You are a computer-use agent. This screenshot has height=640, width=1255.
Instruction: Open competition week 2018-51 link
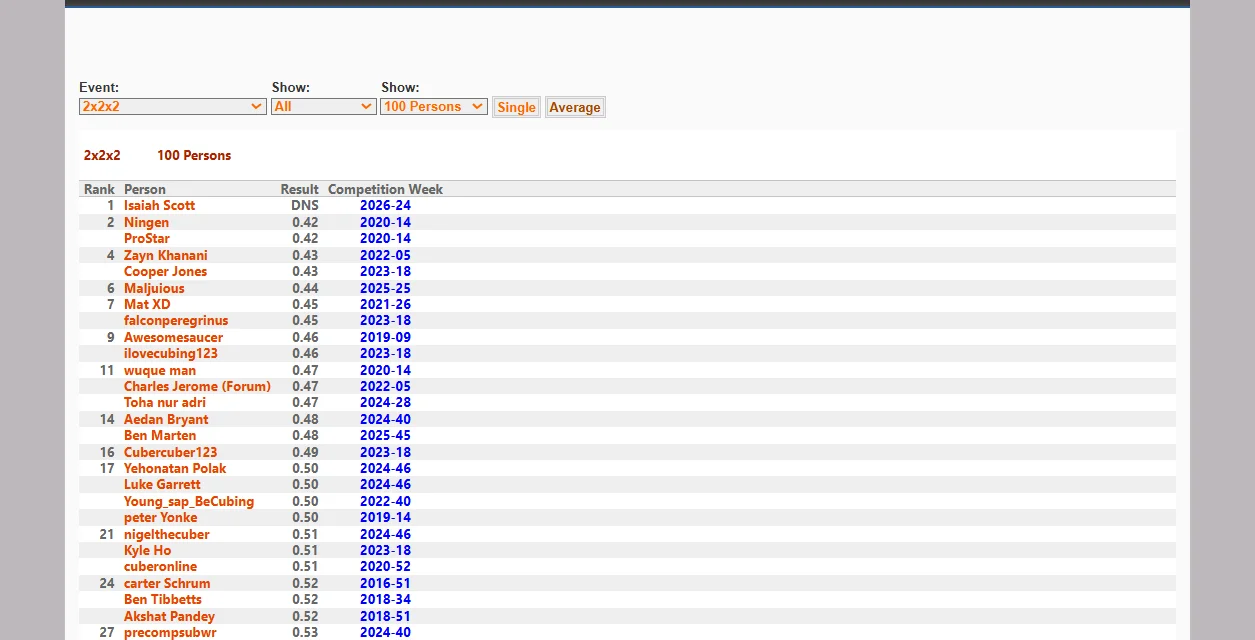point(385,617)
